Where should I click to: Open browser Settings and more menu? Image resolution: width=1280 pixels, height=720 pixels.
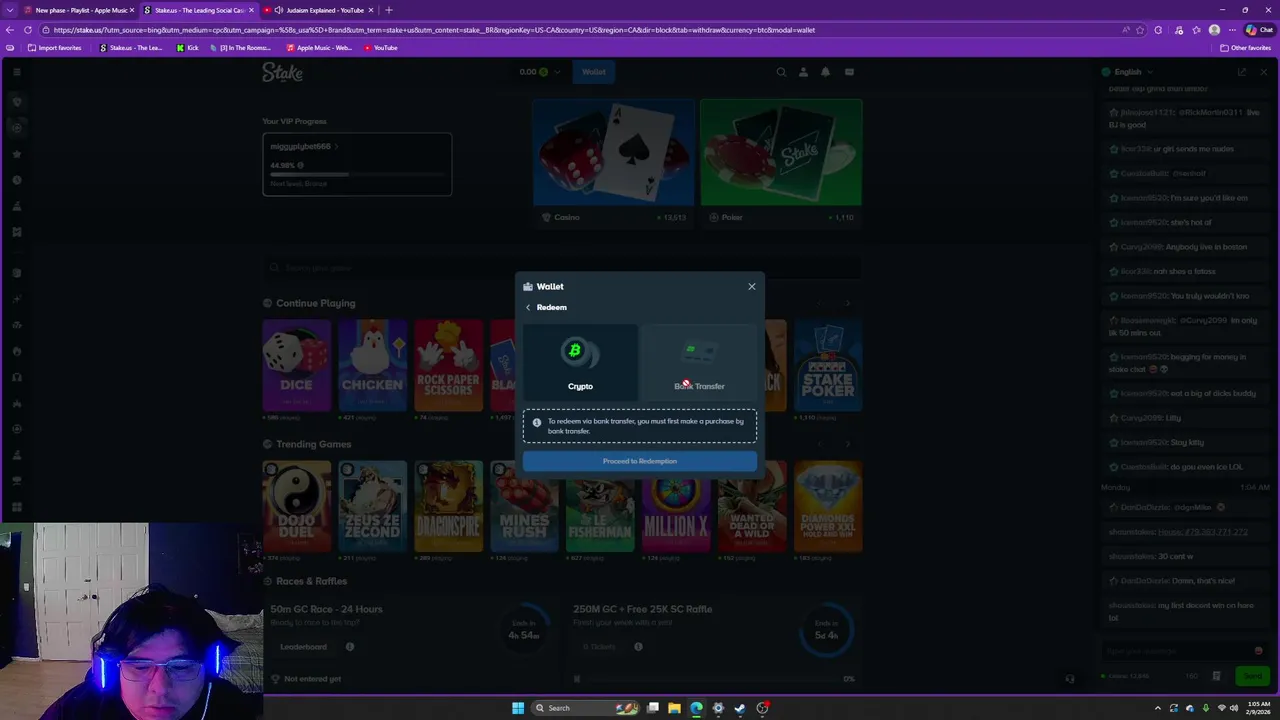[1232, 30]
